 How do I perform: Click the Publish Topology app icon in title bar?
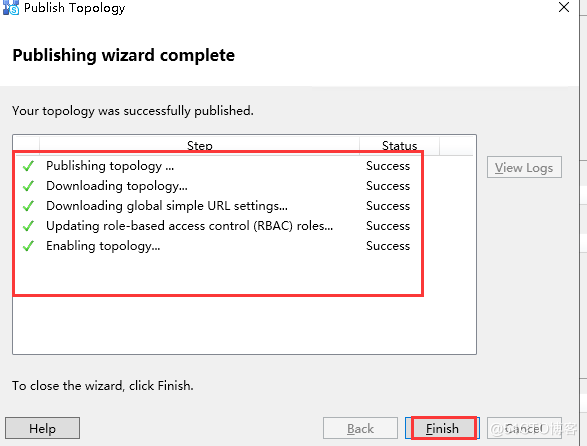click(11, 7)
